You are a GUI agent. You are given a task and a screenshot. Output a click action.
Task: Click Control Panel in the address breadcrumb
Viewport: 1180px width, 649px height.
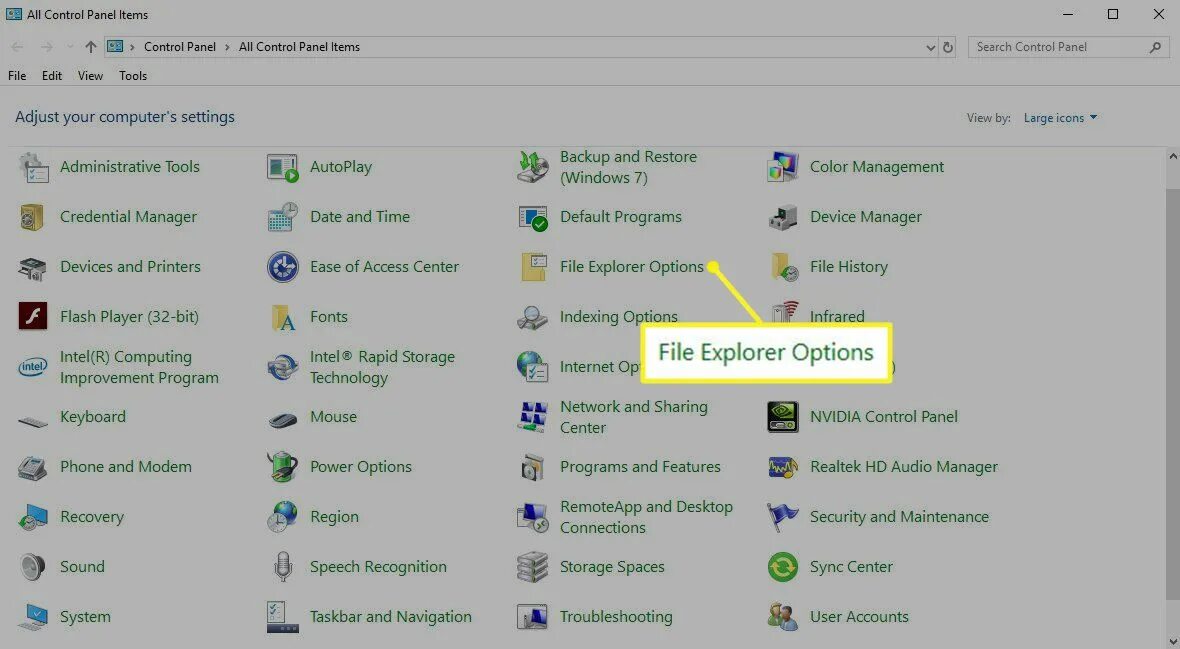pyautogui.click(x=180, y=47)
